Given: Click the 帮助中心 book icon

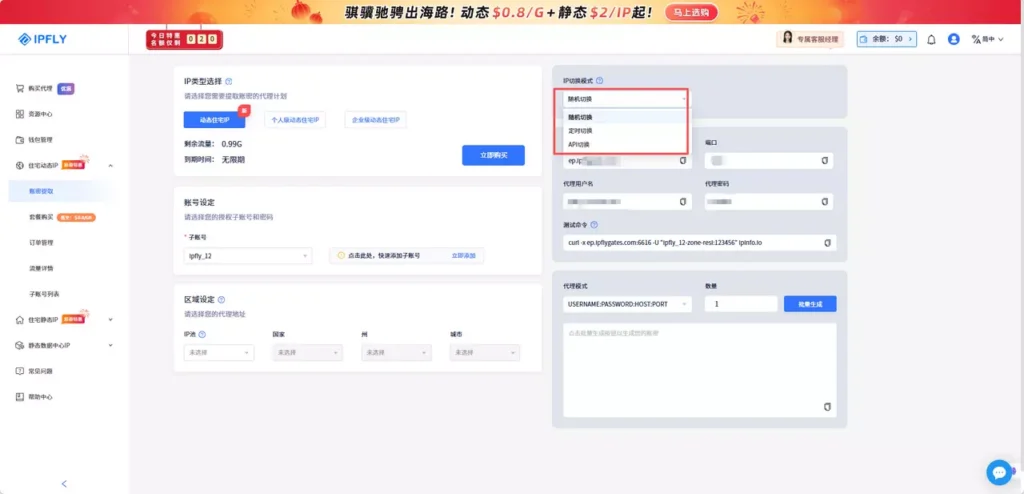Looking at the screenshot, I should pyautogui.click(x=20, y=397).
